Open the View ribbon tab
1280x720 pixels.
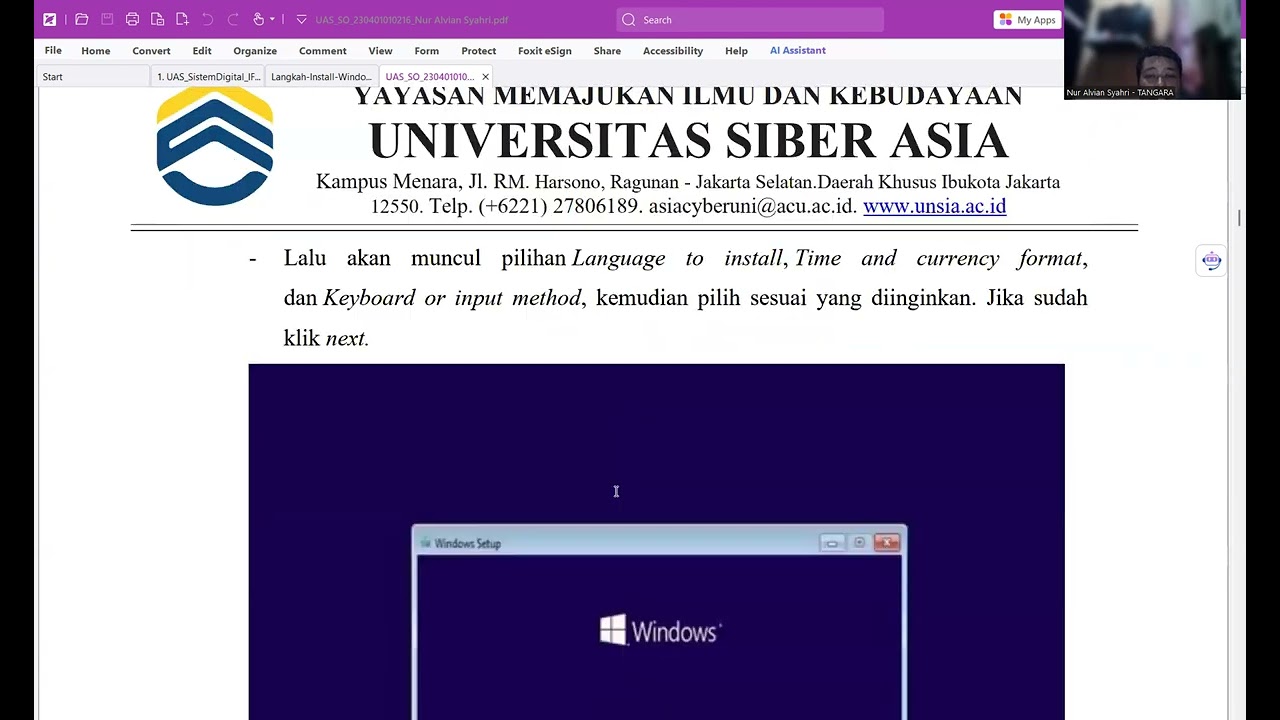[380, 50]
